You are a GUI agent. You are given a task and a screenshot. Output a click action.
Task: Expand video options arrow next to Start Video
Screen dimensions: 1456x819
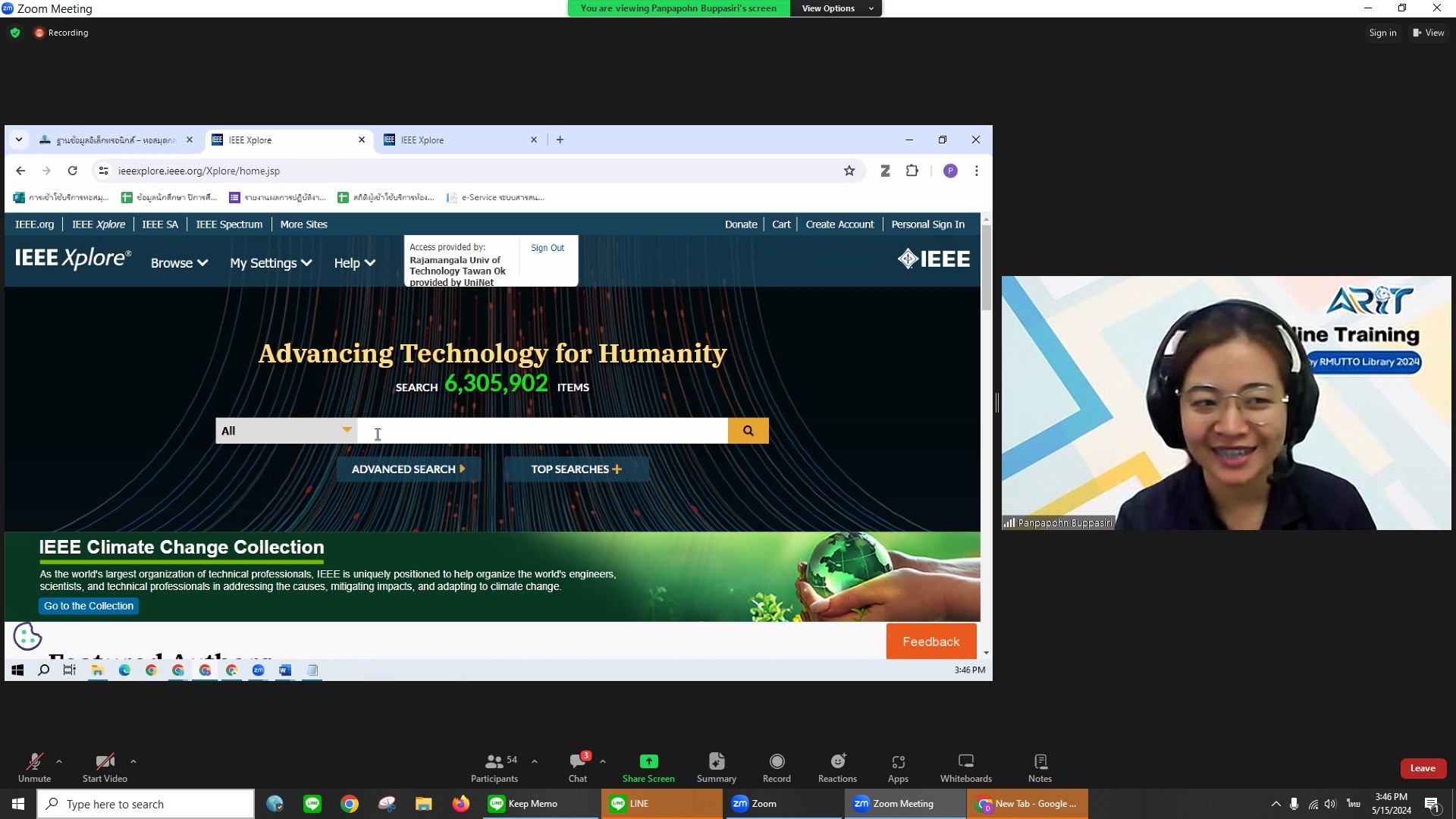point(133,761)
